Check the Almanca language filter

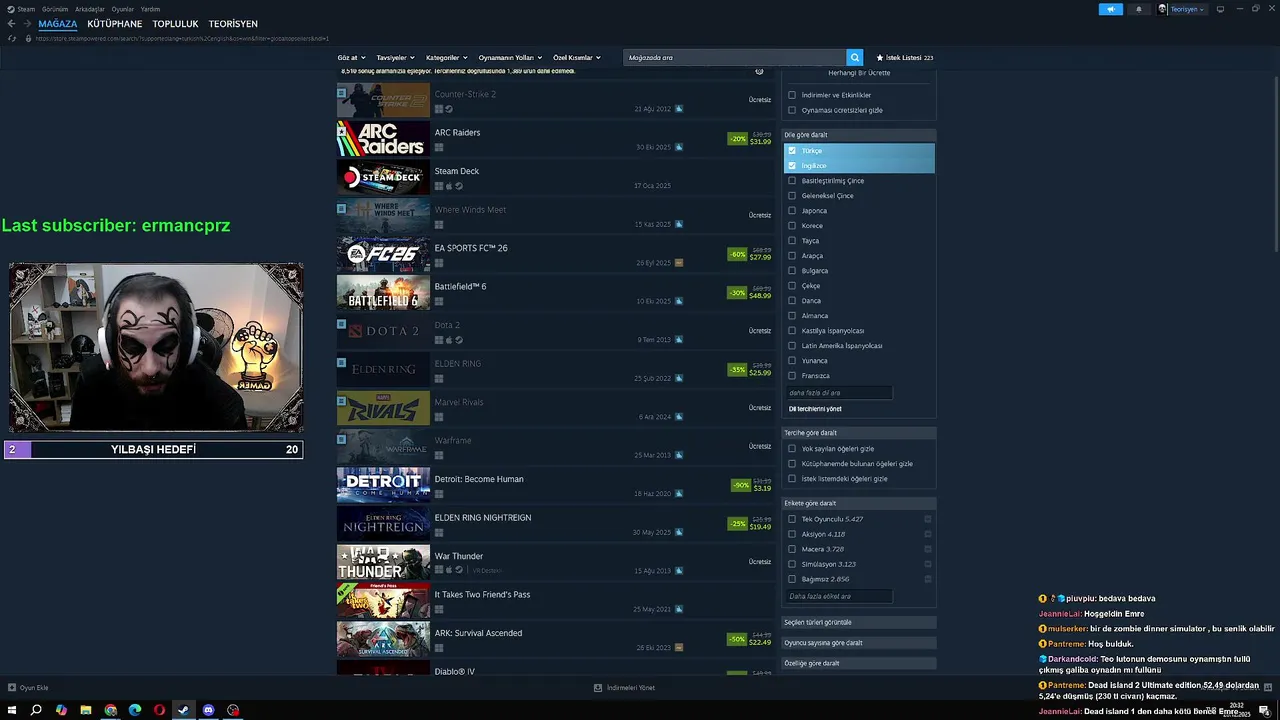tap(792, 316)
